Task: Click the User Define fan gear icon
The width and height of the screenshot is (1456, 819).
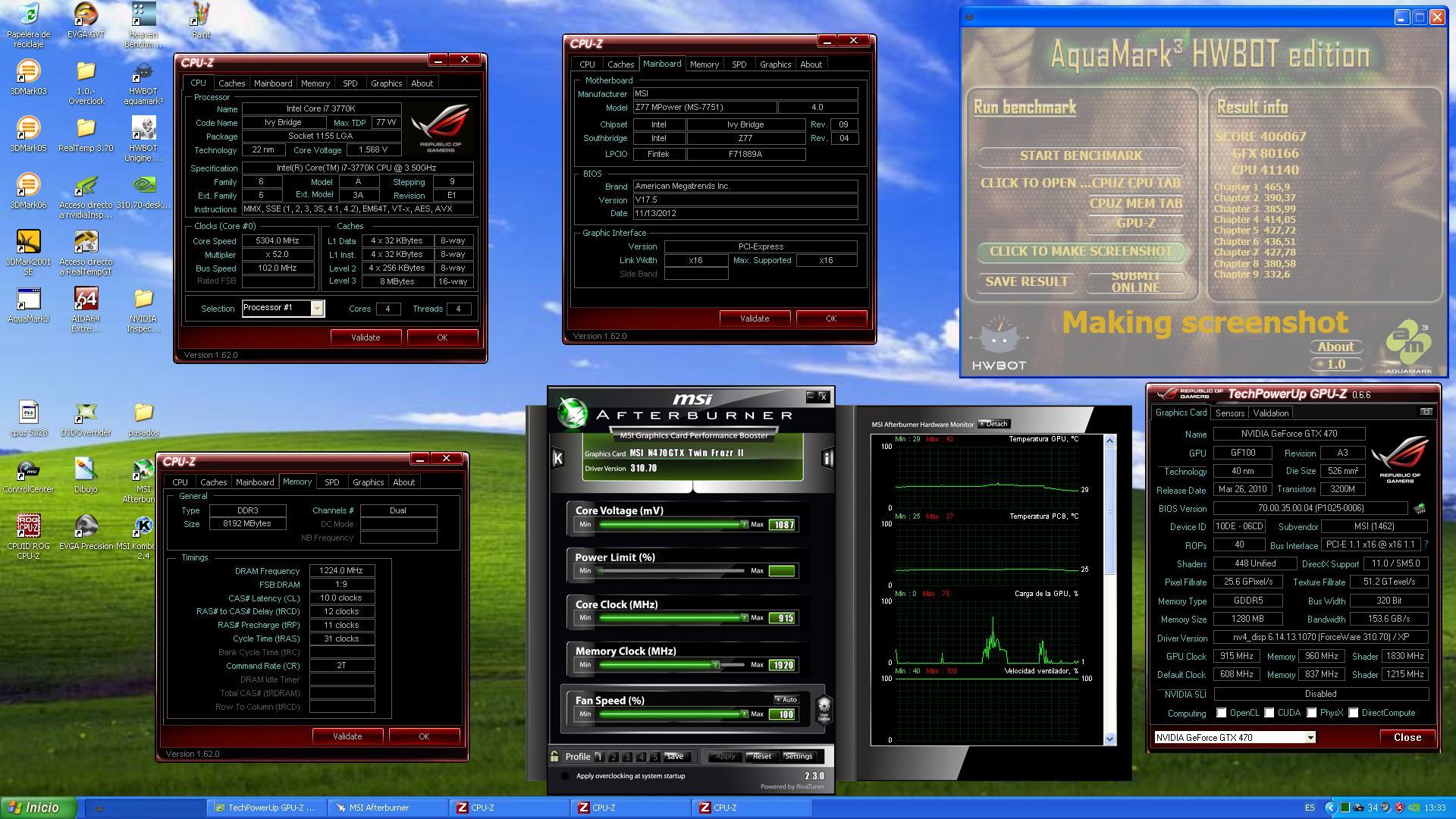Action: (824, 709)
